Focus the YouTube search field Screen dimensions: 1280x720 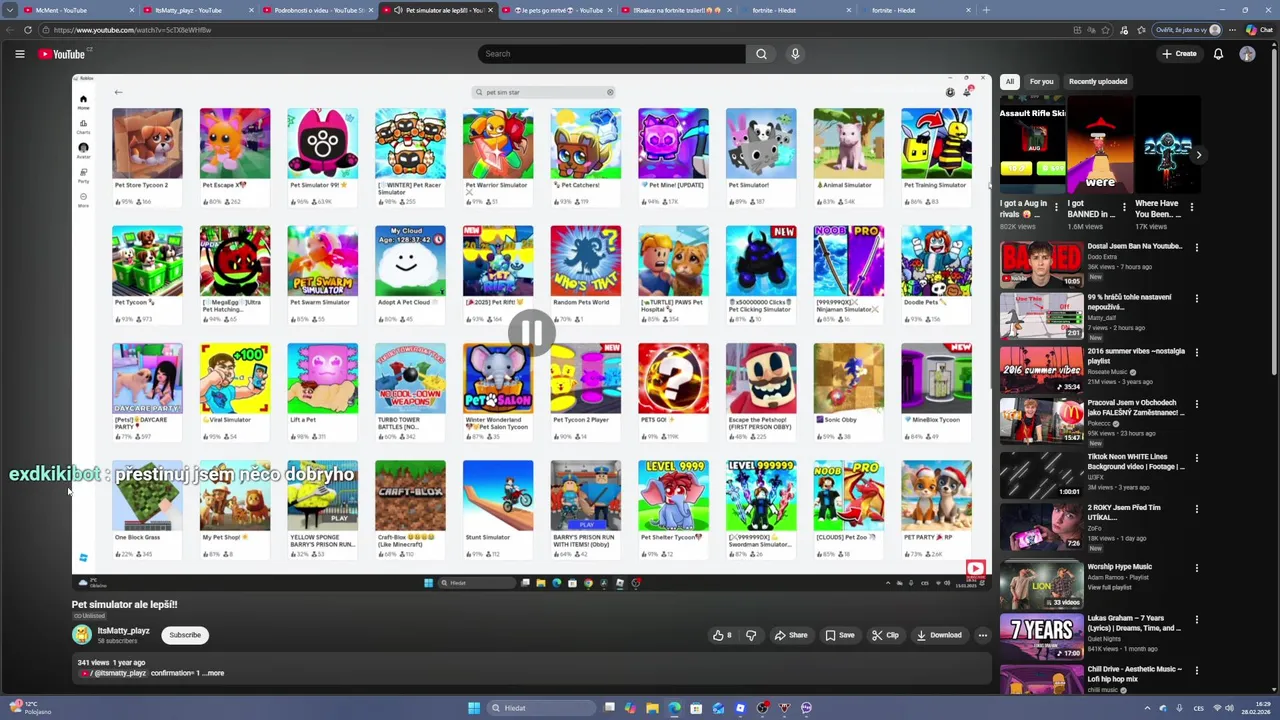611,54
